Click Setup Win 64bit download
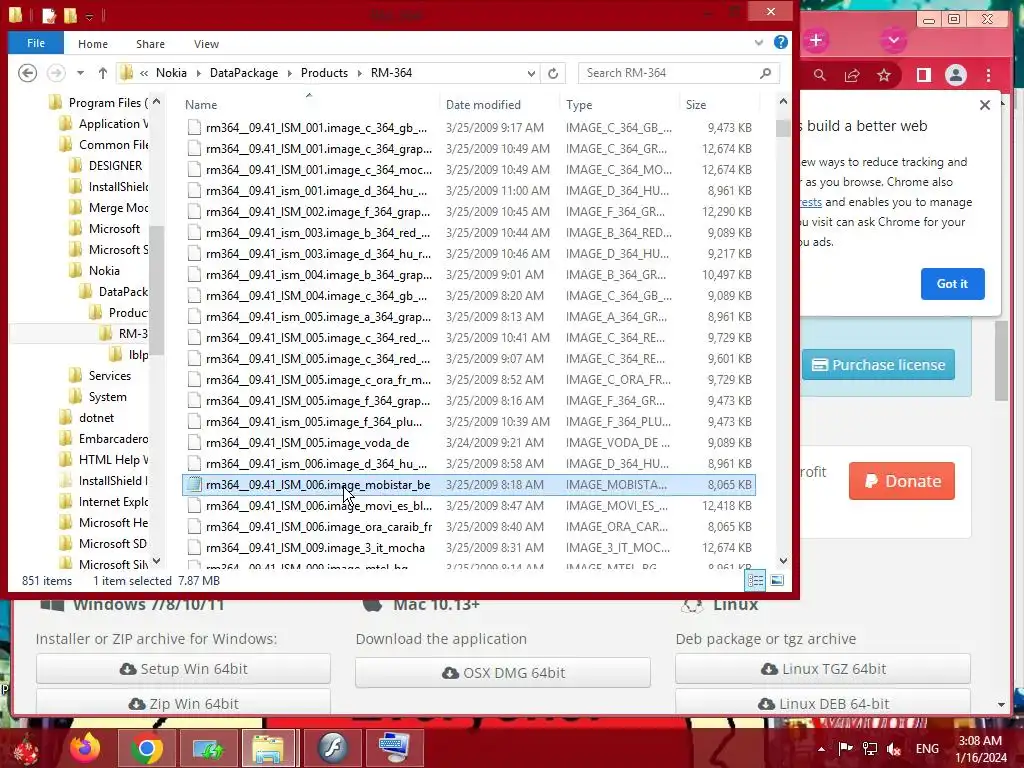Viewport: 1024px width, 768px height. 184,669
